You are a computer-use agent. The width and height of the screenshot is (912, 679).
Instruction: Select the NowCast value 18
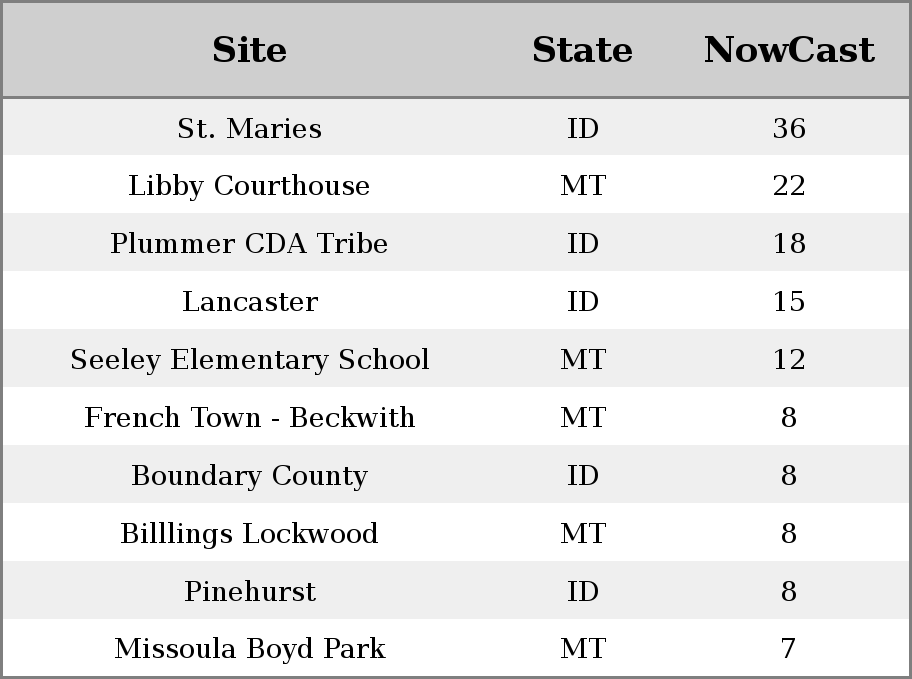pos(789,243)
